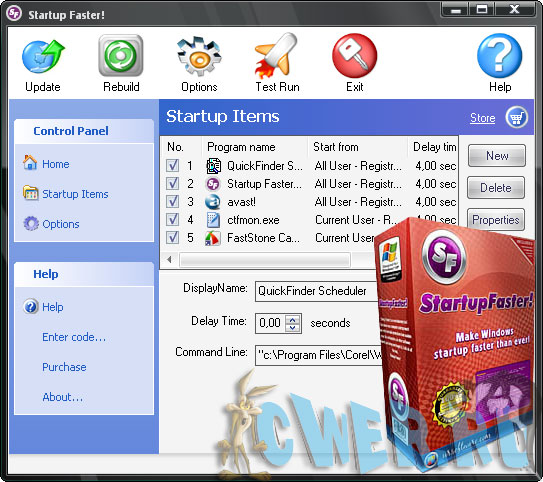Click the 4,00 sec delay of row 1
Viewport: 543px width, 482px height.
click(436, 166)
